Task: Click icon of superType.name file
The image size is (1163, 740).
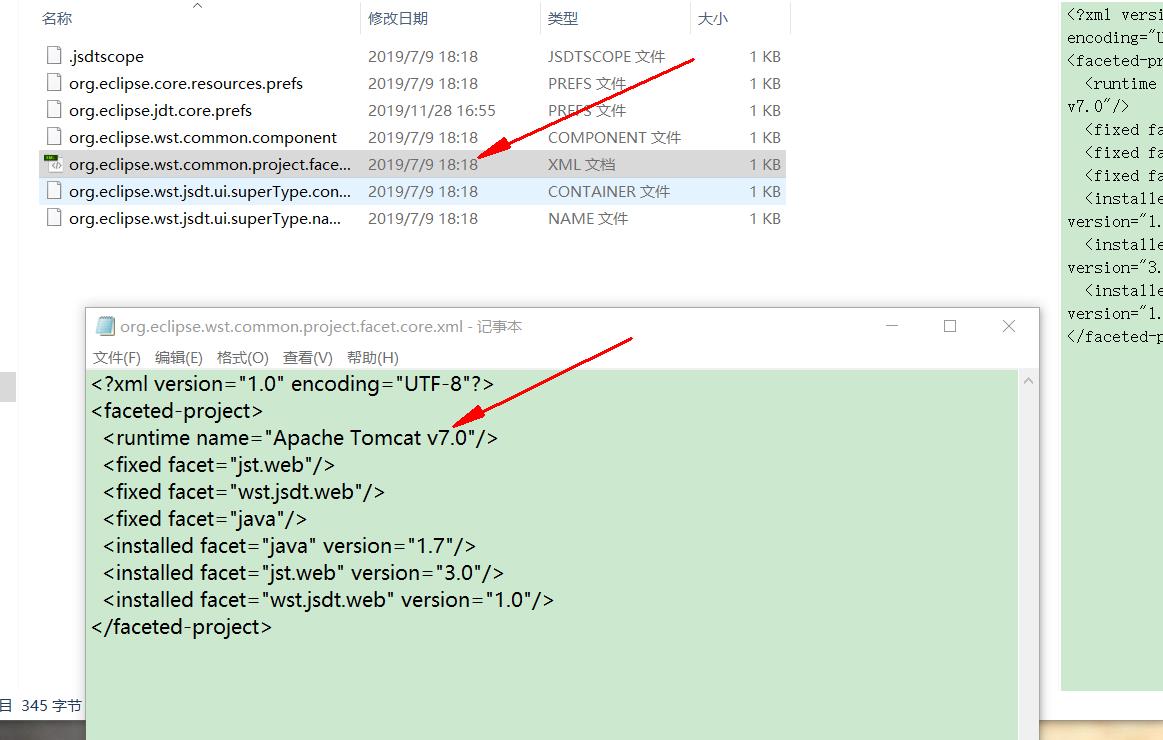Action: pyautogui.click(x=53, y=218)
